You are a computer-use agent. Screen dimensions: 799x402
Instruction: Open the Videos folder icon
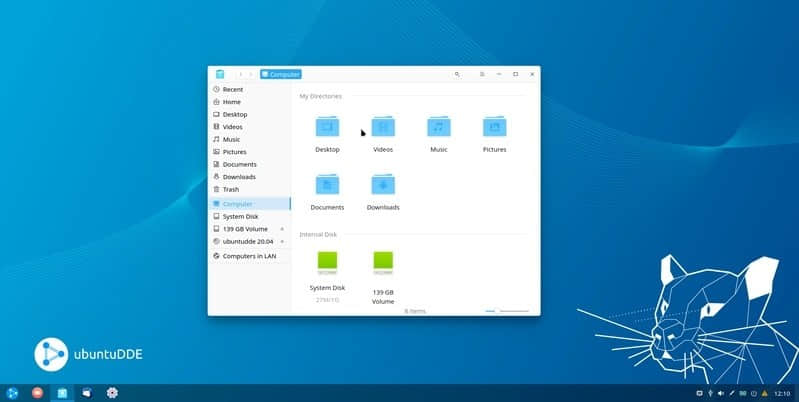pyautogui.click(x=383, y=128)
